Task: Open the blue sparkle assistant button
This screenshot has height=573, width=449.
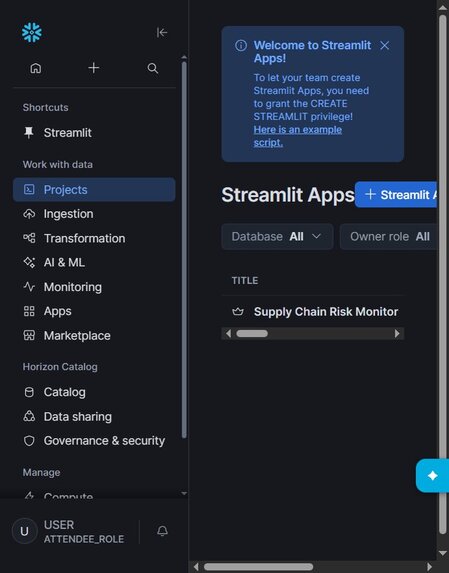Action: [433, 476]
